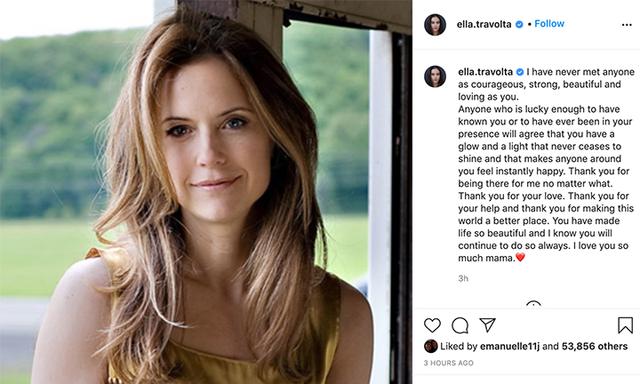Open the ella.travolta profile from the header username
This screenshot has height=384, width=640.
tap(484, 24)
